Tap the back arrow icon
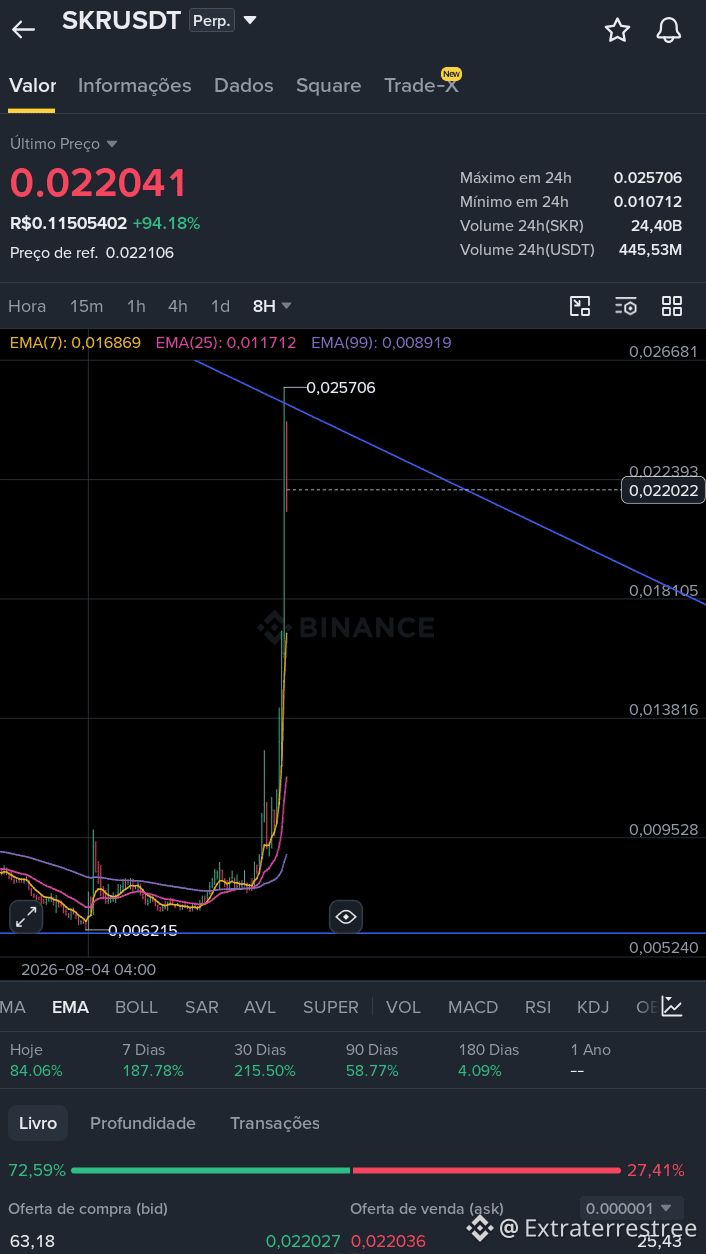Screen dimensions: 706x1254 click(23, 29)
